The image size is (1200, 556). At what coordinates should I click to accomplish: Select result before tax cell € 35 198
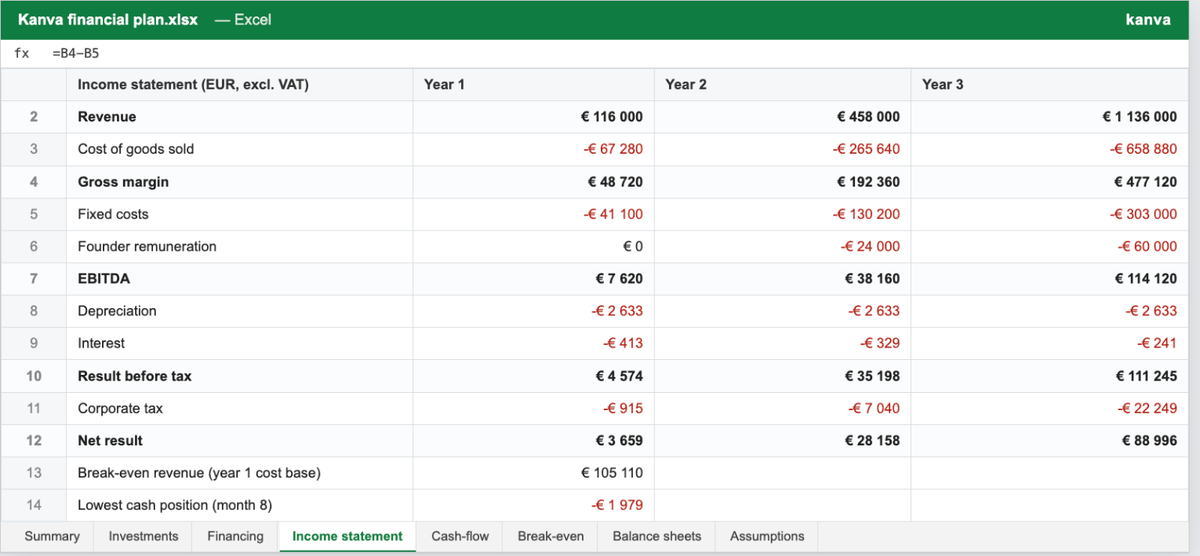[781, 376]
